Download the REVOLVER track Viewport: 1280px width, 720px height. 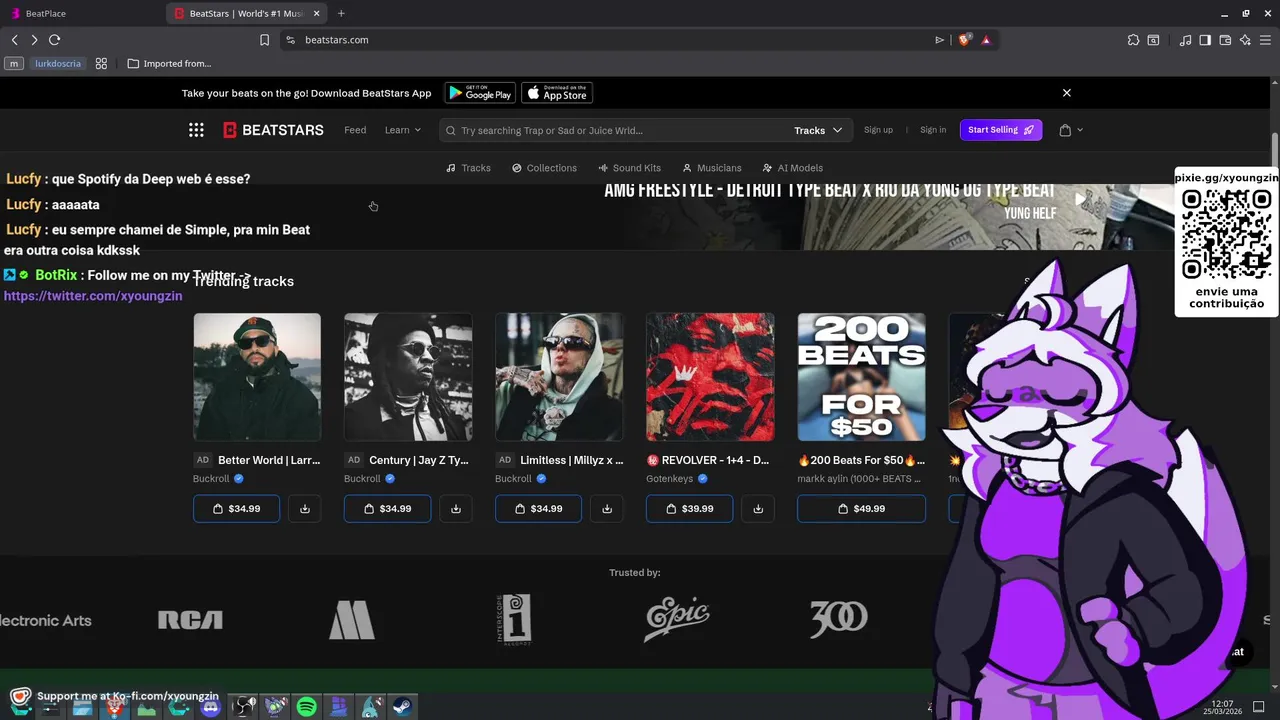[758, 509]
